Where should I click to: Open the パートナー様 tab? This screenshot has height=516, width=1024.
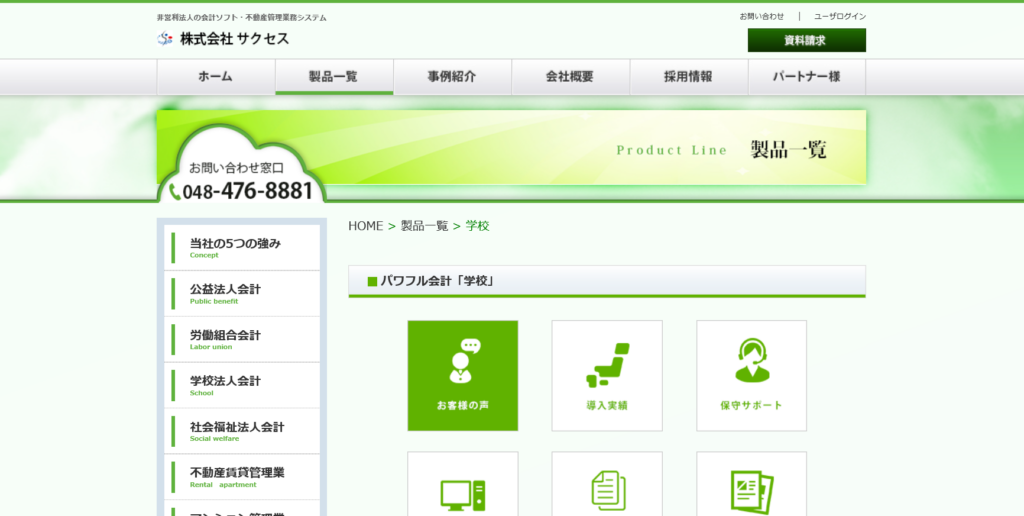807,77
